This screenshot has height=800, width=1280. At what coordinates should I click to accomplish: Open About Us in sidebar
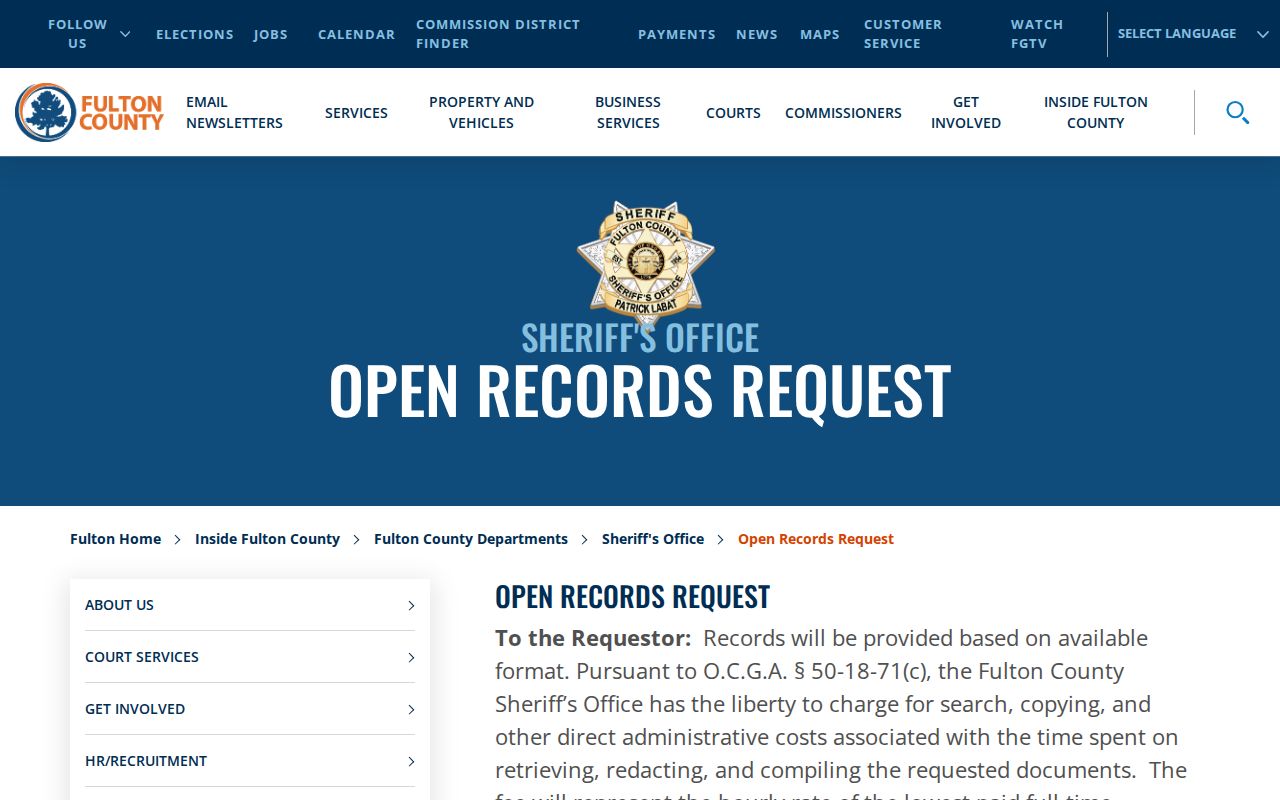(119, 605)
